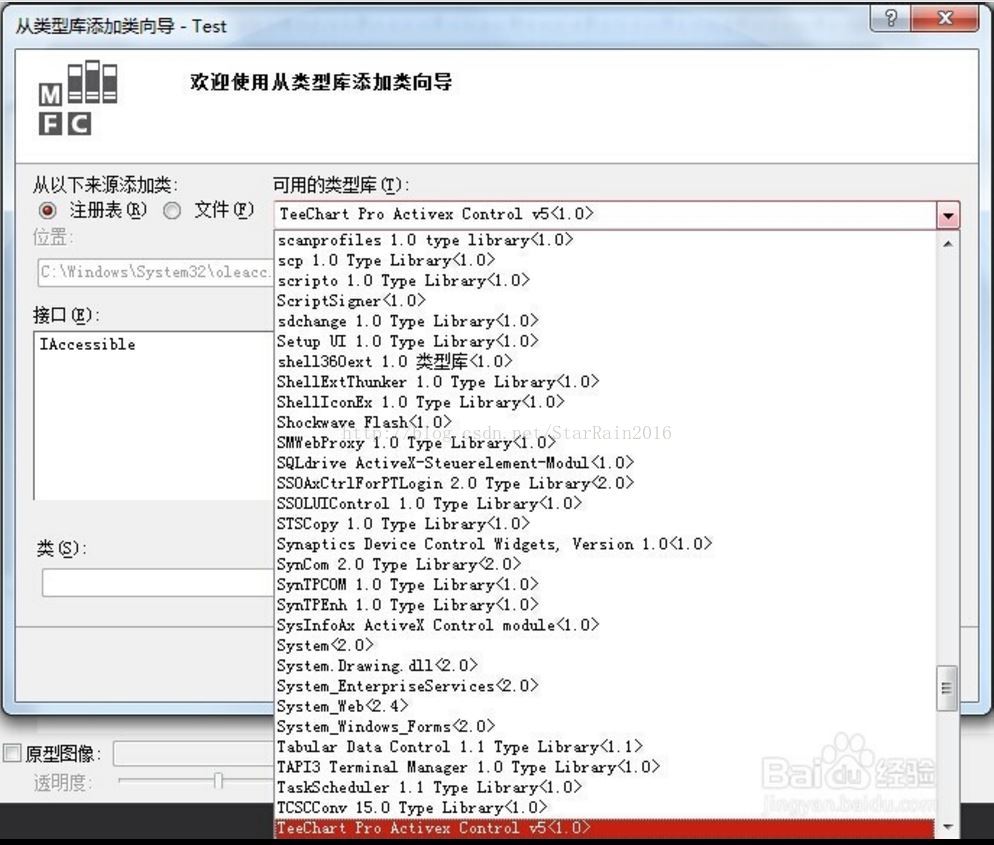The image size is (994, 845).
Task: Click the TeeChart Pro combo box field
Action: pos(605,215)
